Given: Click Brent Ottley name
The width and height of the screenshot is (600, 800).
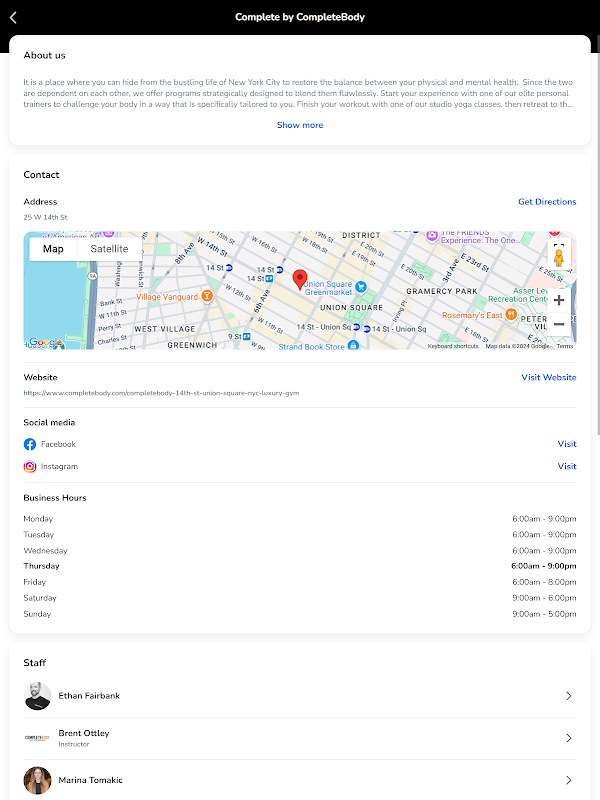Looking at the screenshot, I should [x=84, y=733].
